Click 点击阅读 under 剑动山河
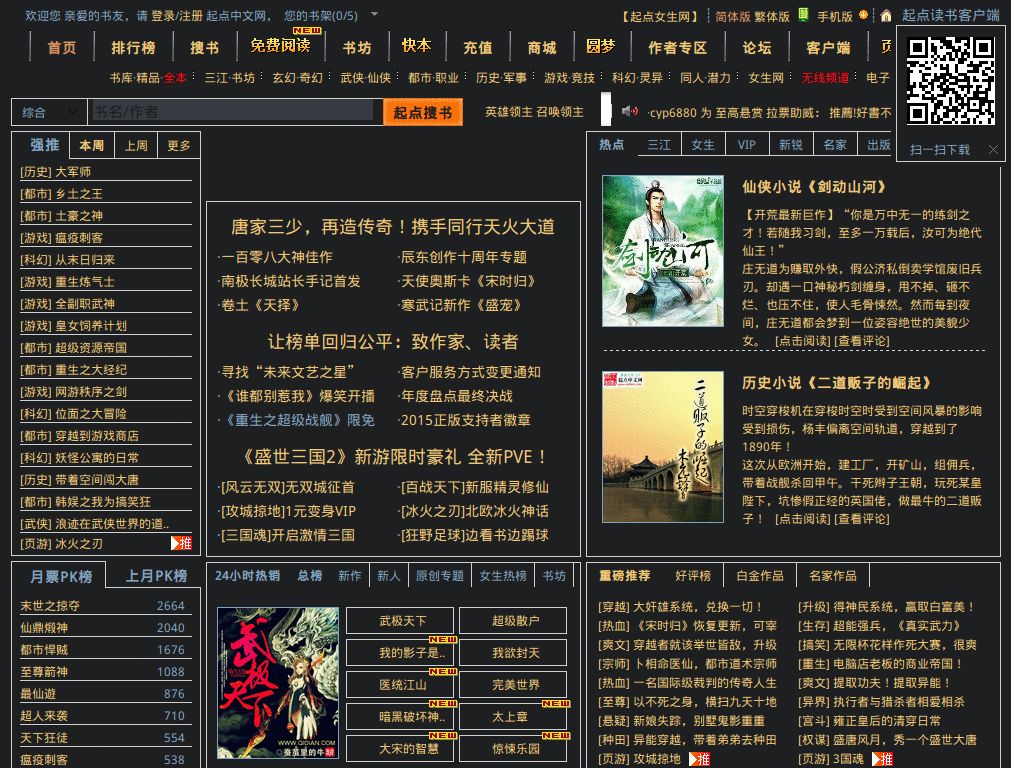 coord(803,341)
